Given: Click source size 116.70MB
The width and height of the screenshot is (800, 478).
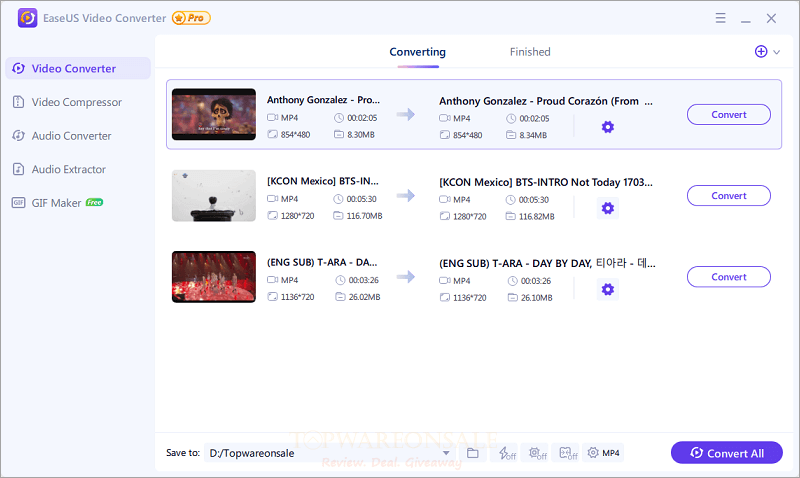Looking at the screenshot, I should click(364, 216).
